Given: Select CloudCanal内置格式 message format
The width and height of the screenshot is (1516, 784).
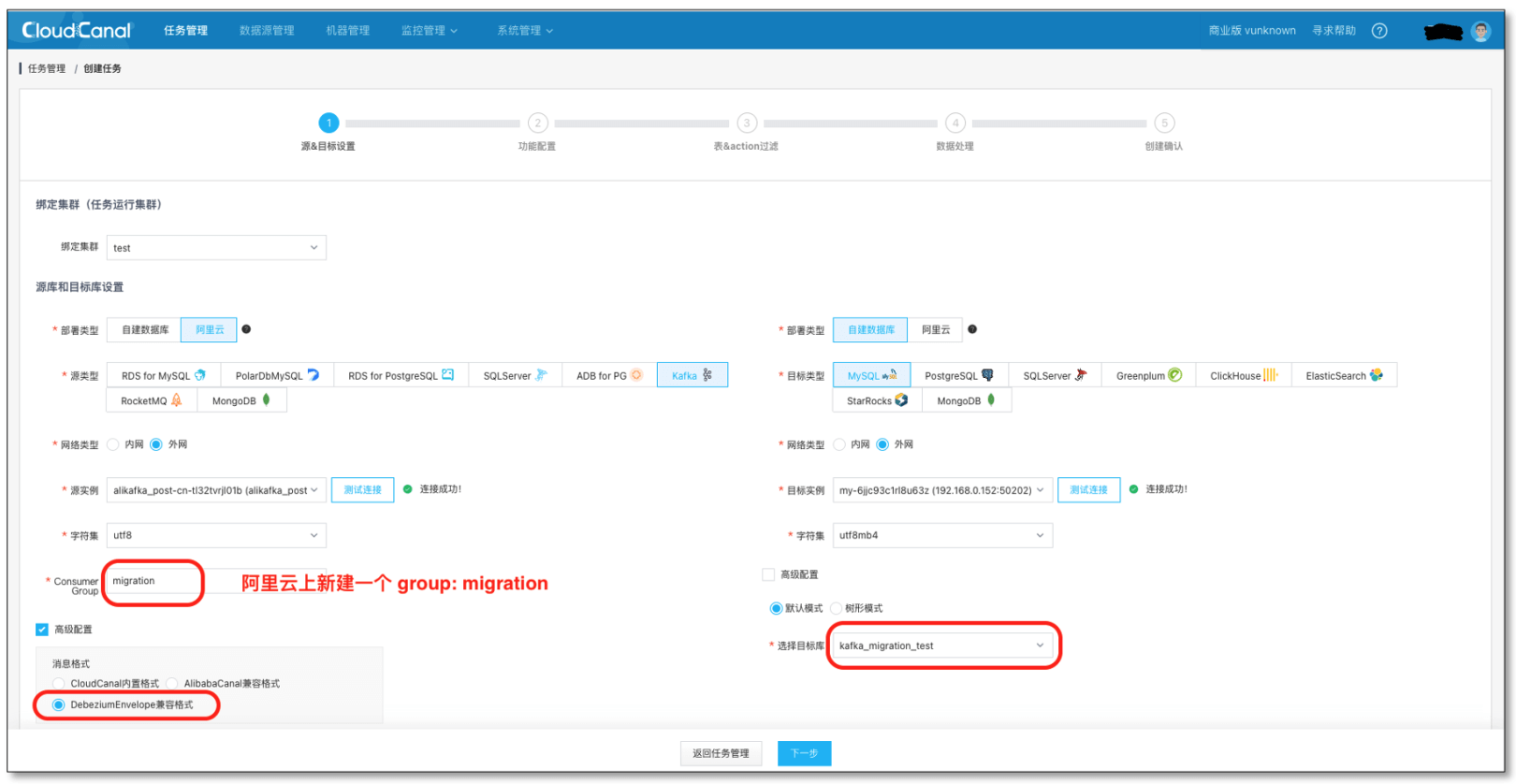Looking at the screenshot, I should pos(59,684).
